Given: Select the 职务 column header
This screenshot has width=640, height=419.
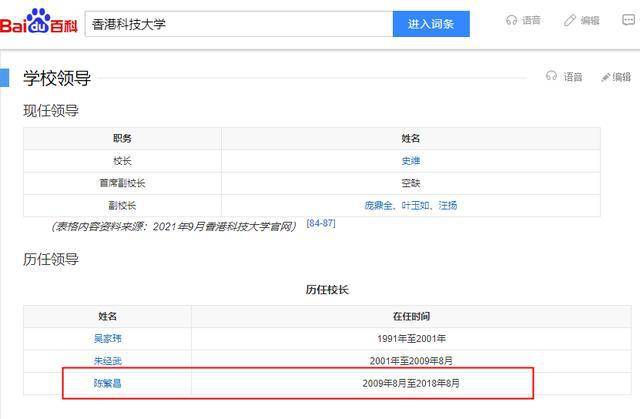Looking at the screenshot, I should click(x=122, y=138).
